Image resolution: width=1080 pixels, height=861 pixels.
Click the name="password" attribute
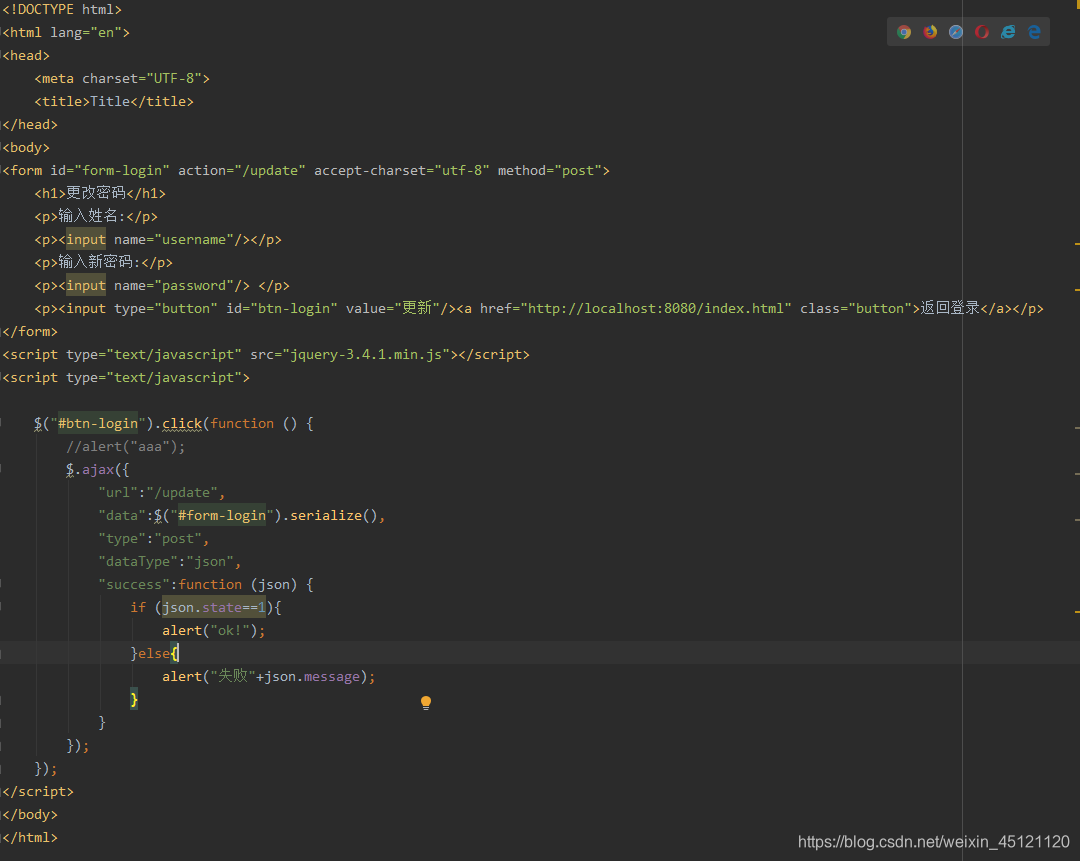coord(174,286)
